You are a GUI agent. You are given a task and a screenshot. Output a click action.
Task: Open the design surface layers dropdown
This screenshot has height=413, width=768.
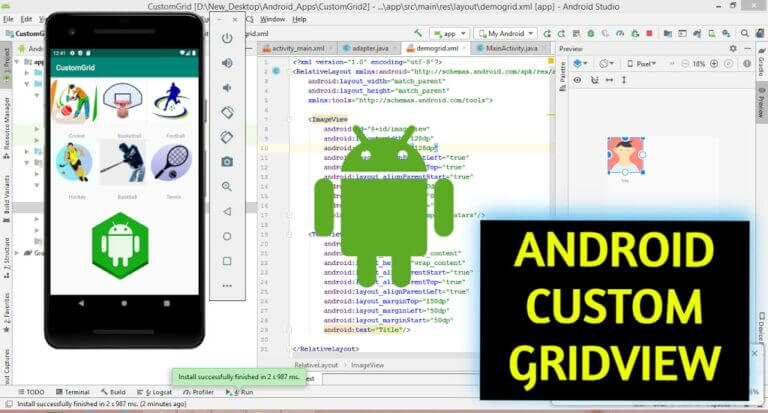point(580,64)
